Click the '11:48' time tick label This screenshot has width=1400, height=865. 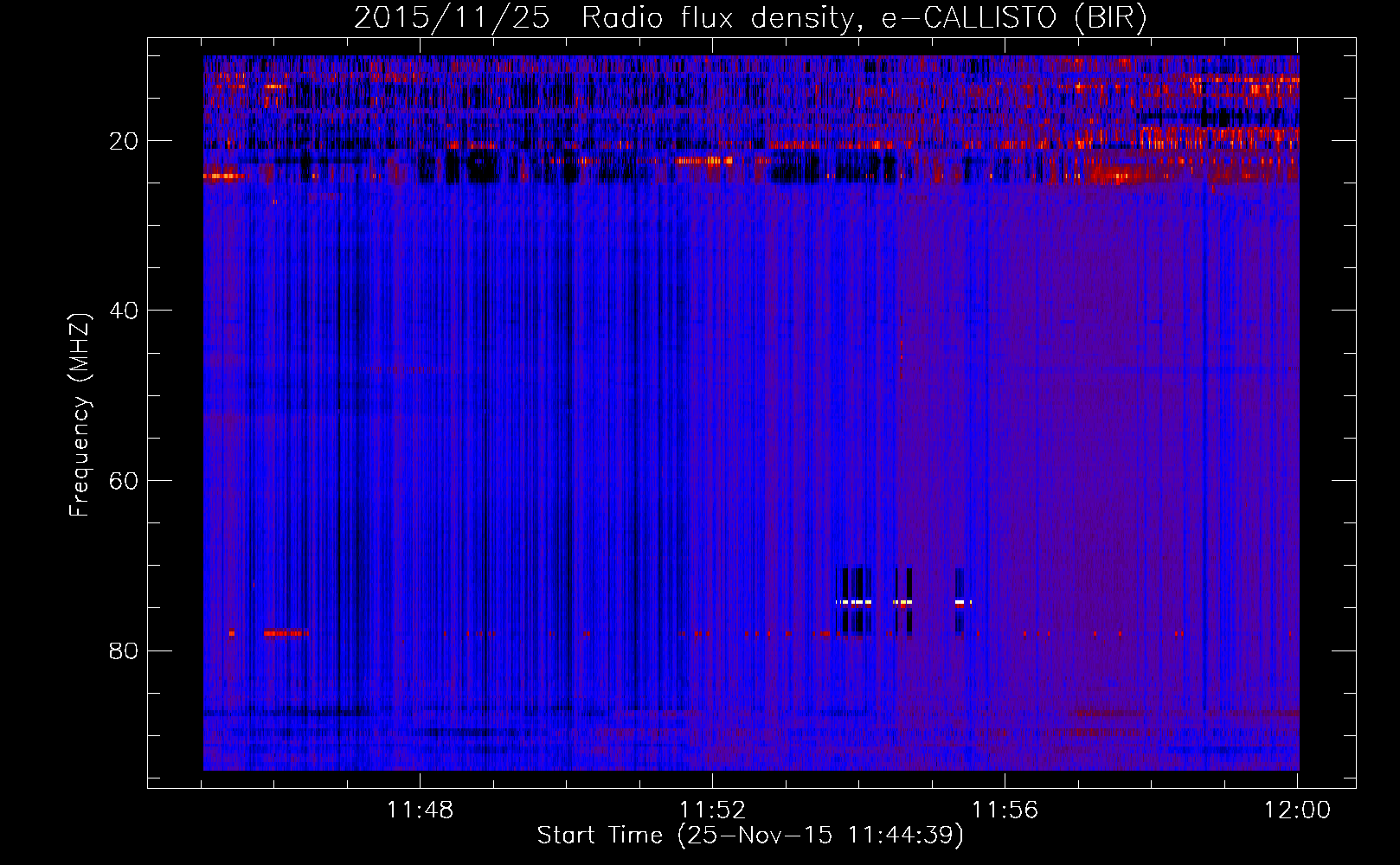pyautogui.click(x=420, y=811)
